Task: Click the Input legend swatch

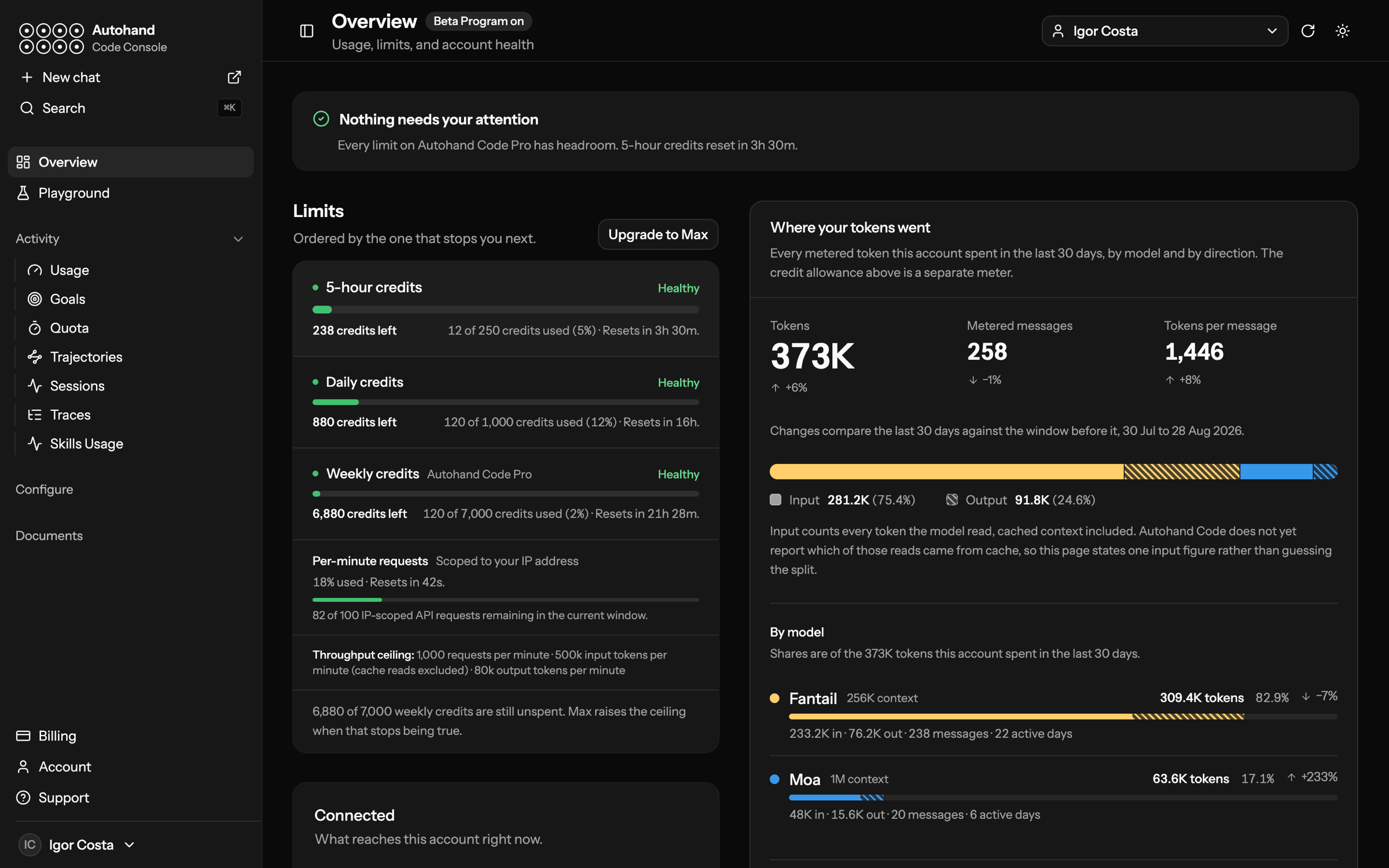Action: [x=776, y=499]
